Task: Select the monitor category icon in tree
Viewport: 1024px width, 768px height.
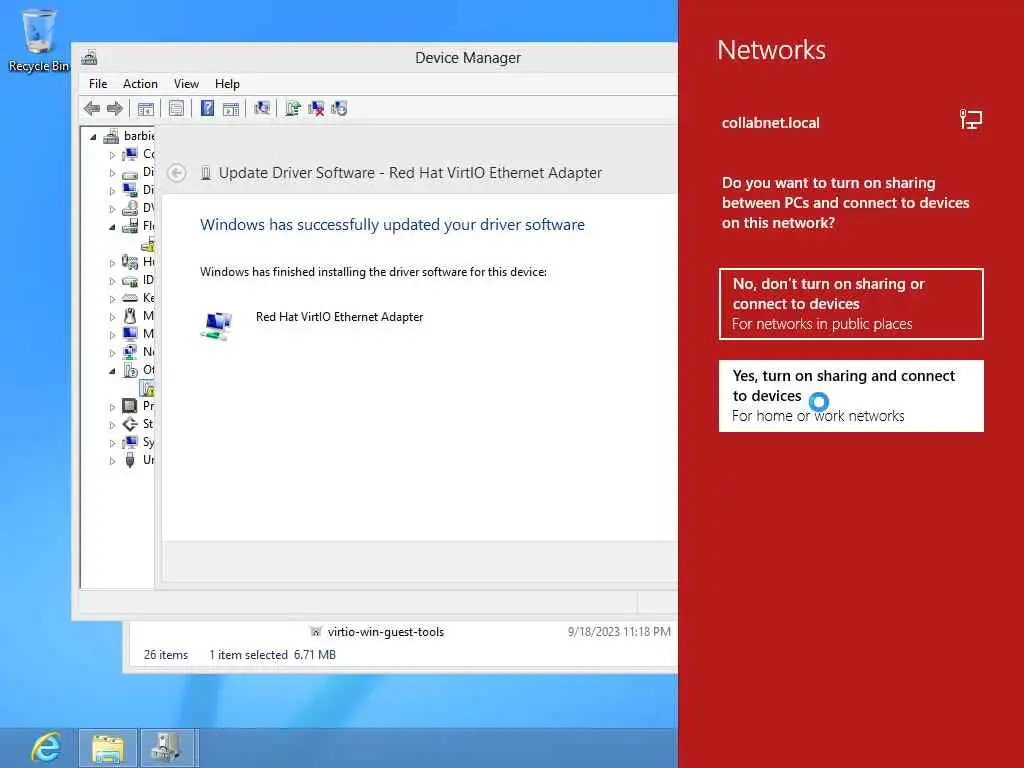Action: pos(130,334)
